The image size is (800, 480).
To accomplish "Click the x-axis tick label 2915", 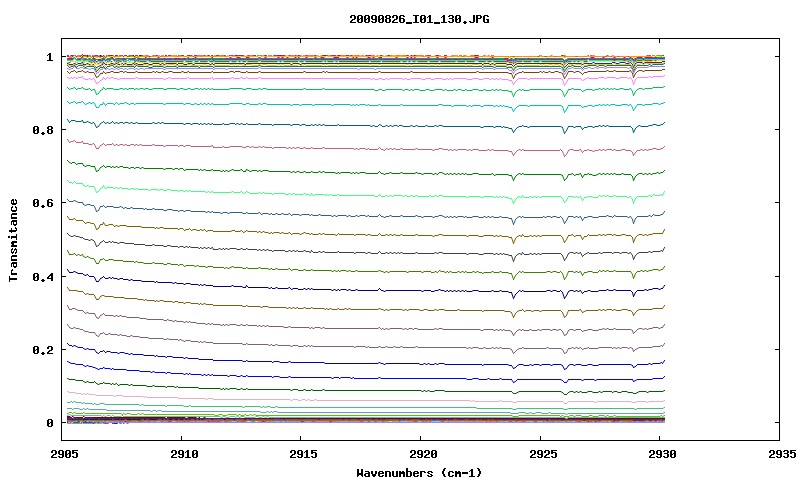I will click(x=303, y=454).
